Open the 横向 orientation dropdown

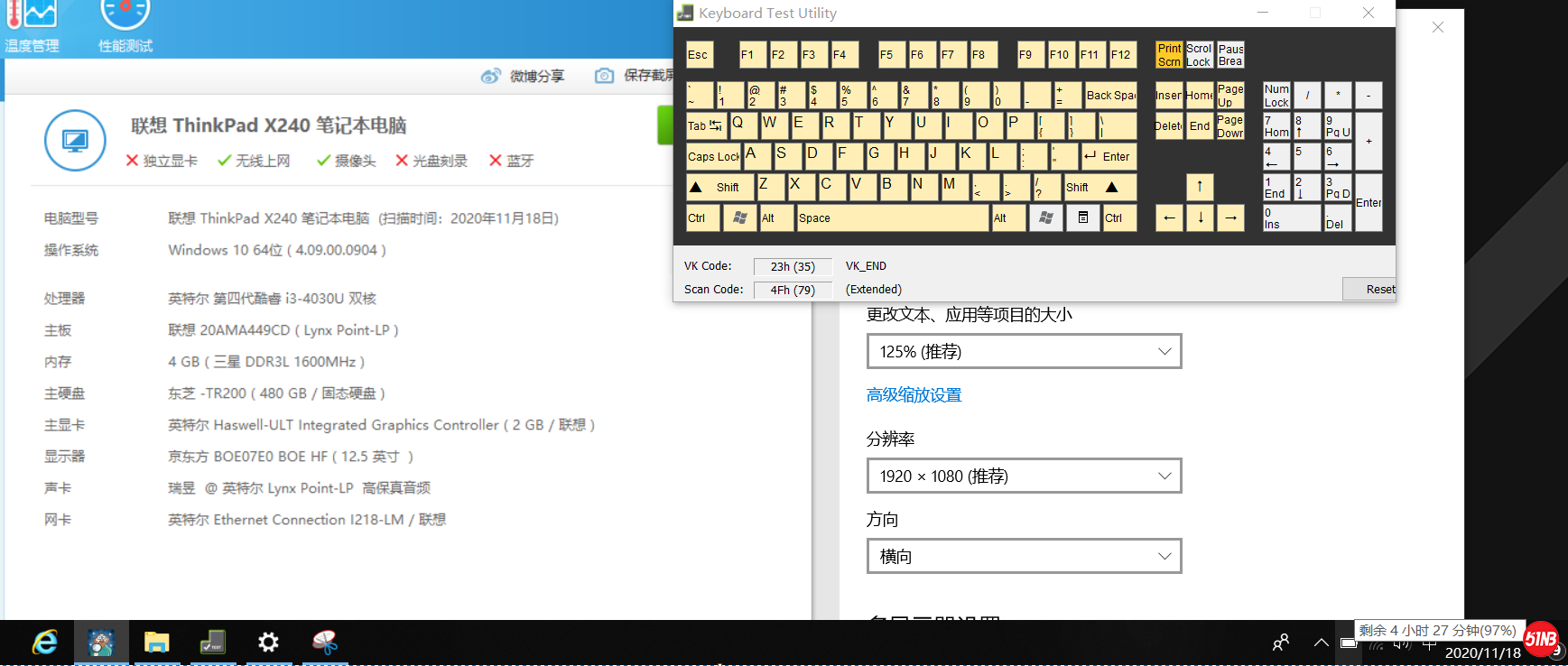(x=1024, y=556)
